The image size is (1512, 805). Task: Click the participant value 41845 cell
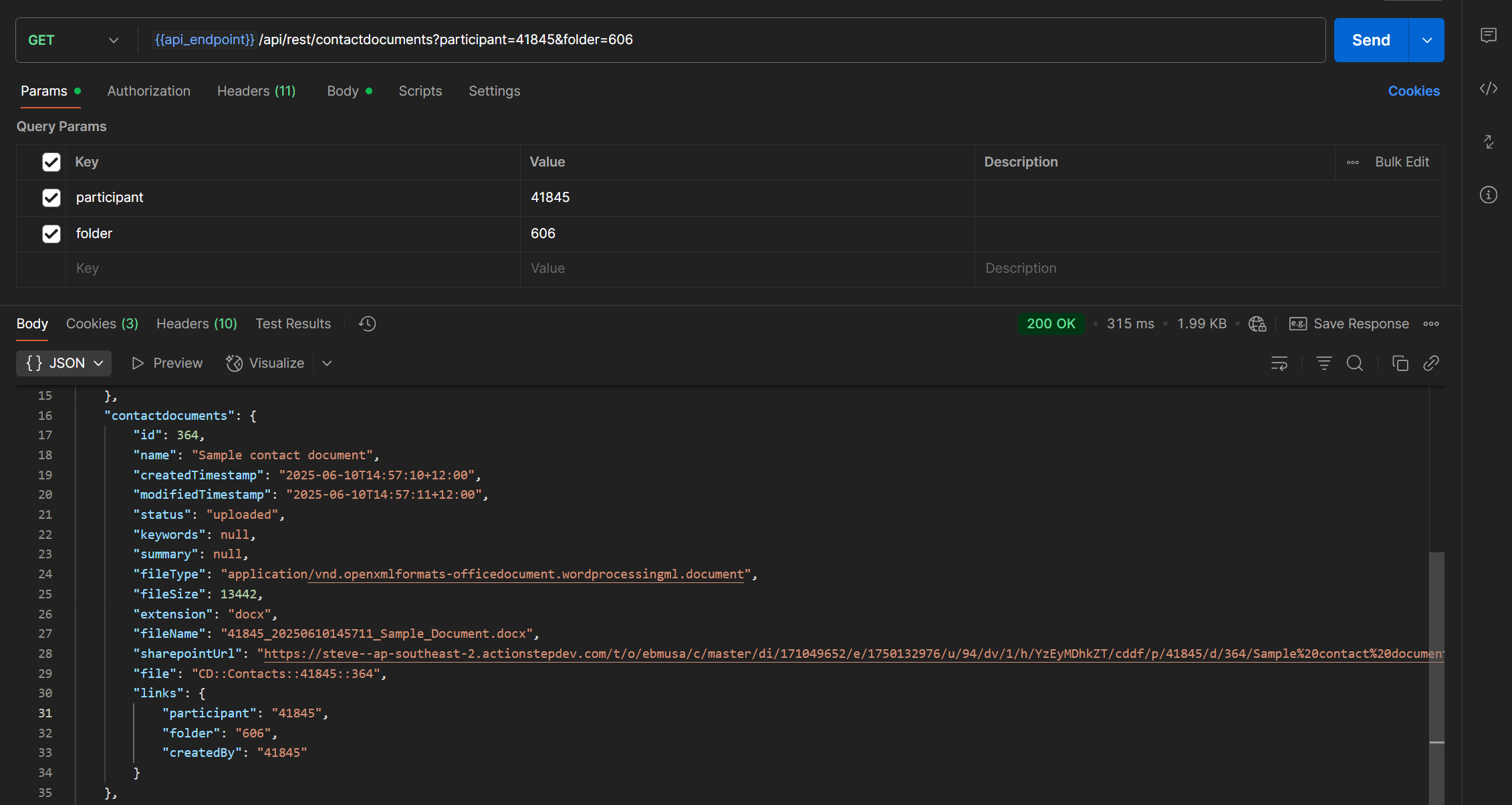pyautogui.click(x=747, y=198)
